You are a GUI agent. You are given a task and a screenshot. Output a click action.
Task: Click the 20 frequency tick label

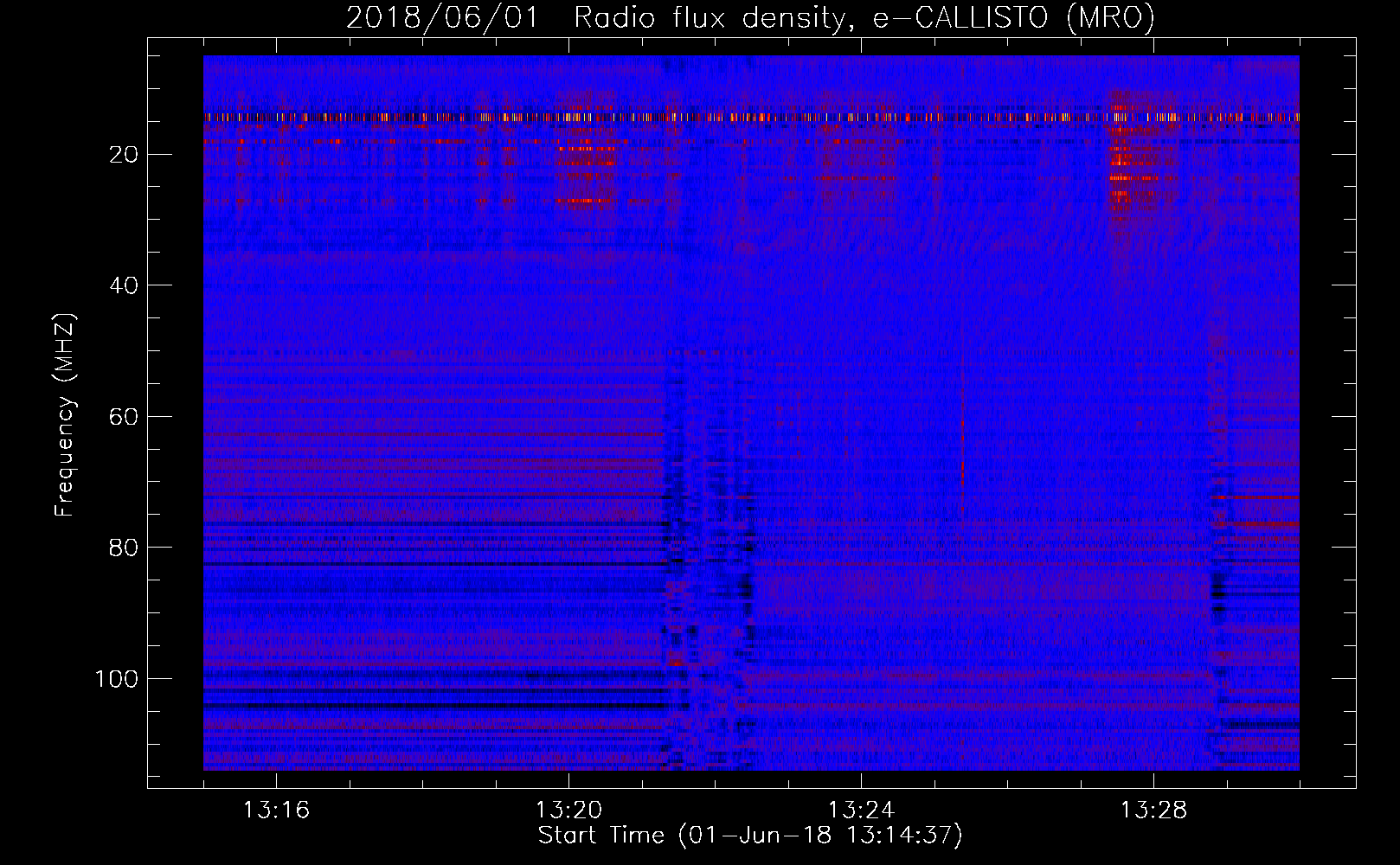click(125, 155)
